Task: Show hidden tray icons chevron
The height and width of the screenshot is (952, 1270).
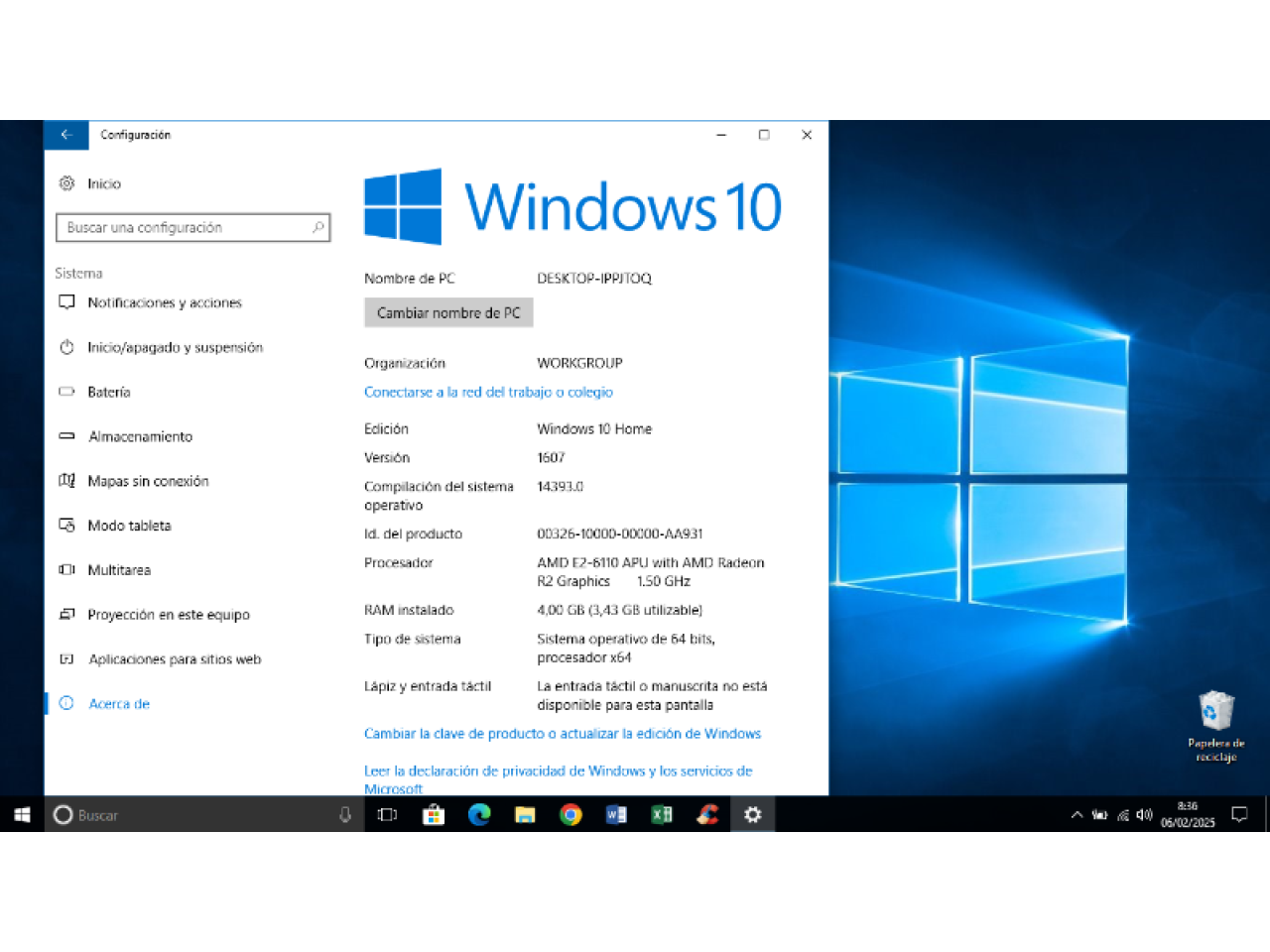Action: click(x=1077, y=815)
